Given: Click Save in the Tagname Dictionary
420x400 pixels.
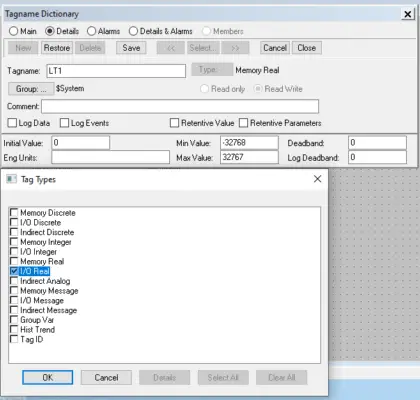Looking at the screenshot, I should pos(131,48).
